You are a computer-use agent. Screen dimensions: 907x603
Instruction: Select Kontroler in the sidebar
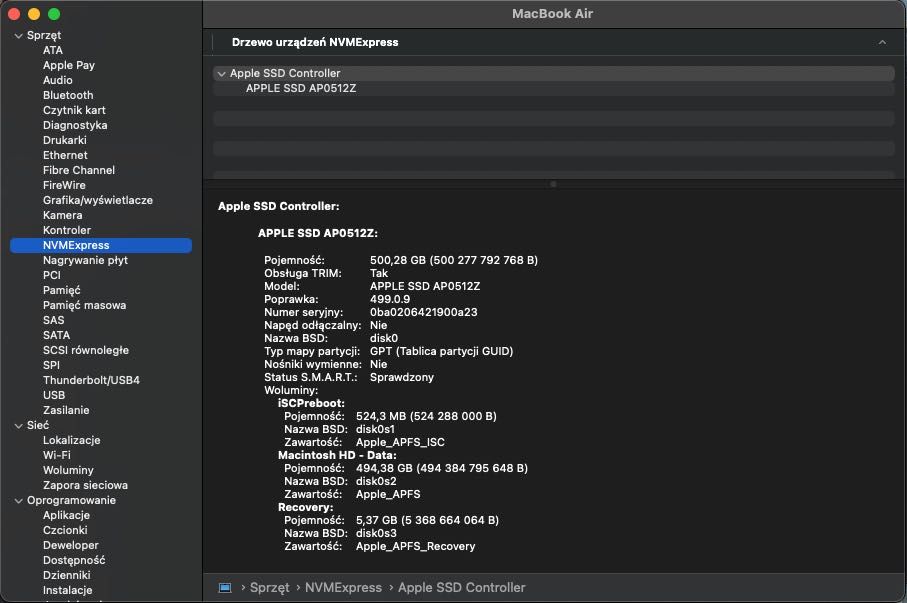click(x=67, y=231)
